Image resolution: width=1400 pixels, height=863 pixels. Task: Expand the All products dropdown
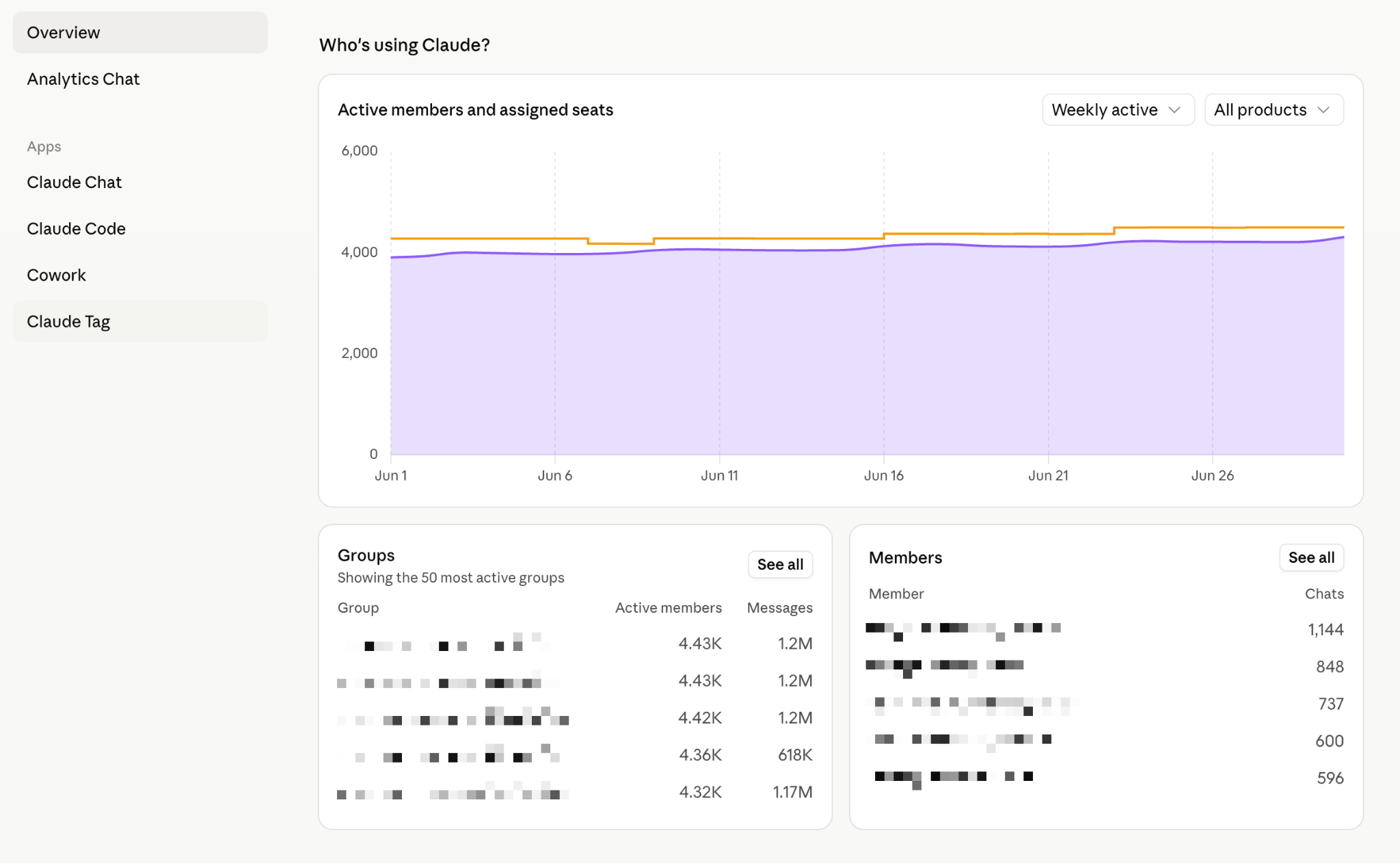point(1274,109)
